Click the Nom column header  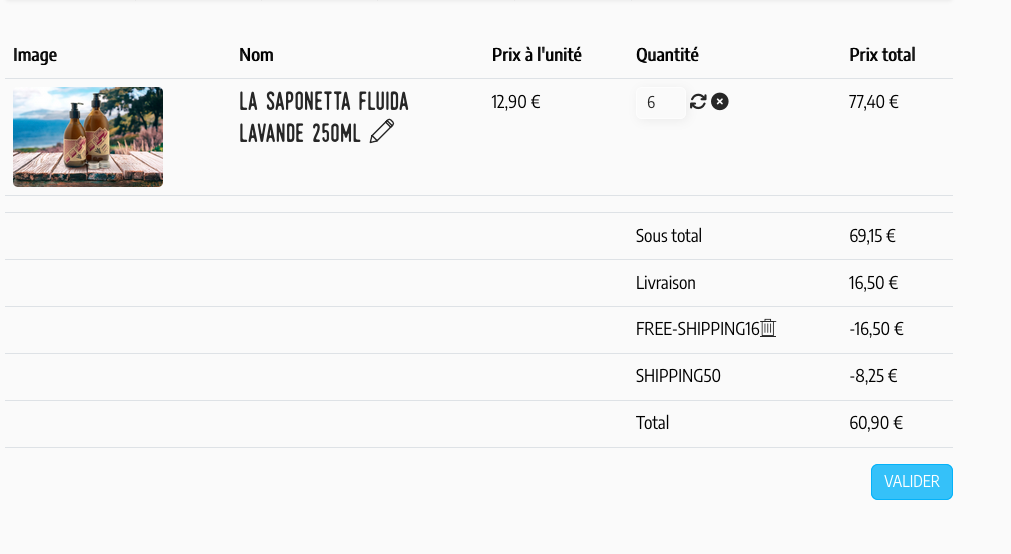[x=256, y=55]
